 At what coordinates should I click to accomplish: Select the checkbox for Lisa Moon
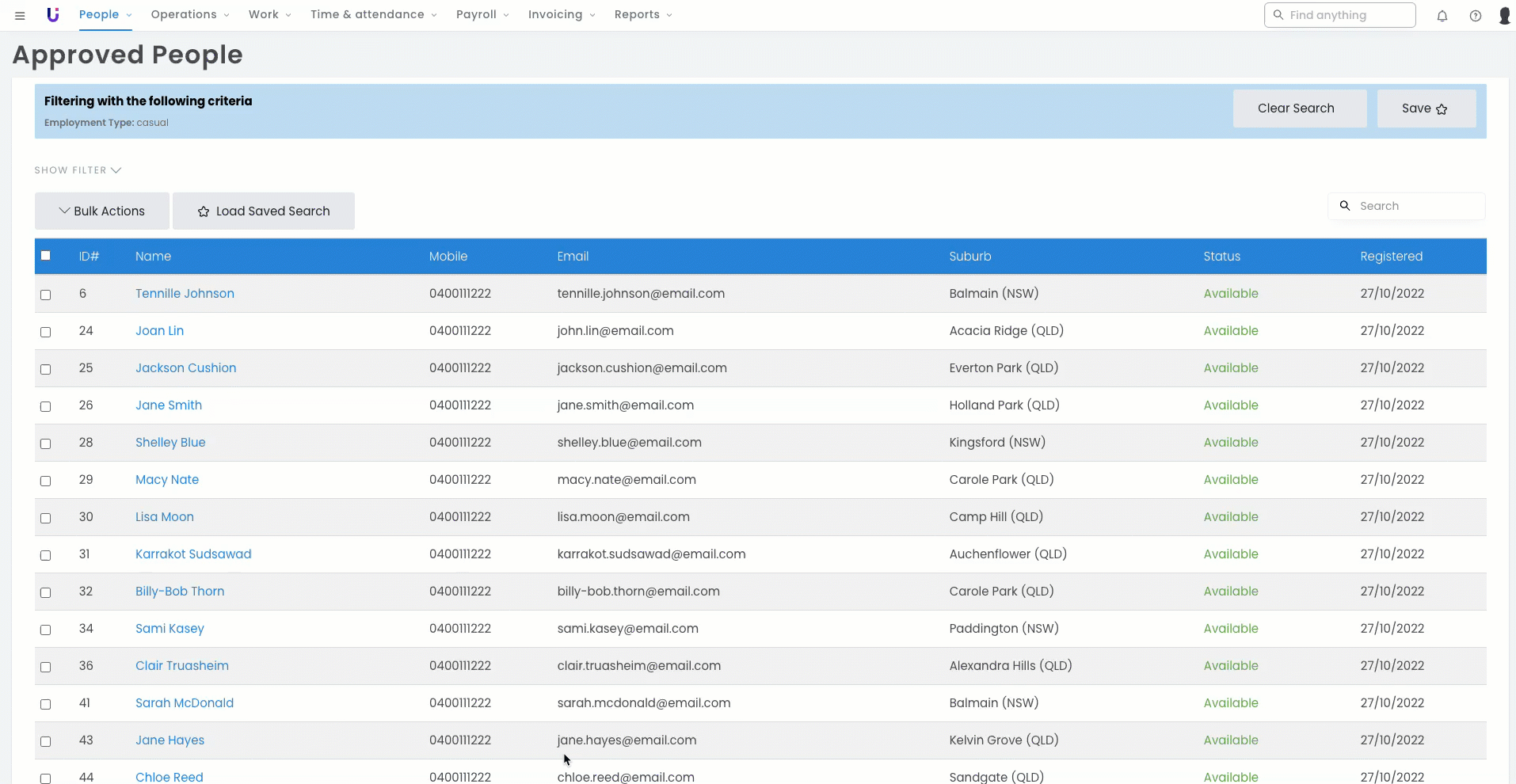tap(46, 518)
